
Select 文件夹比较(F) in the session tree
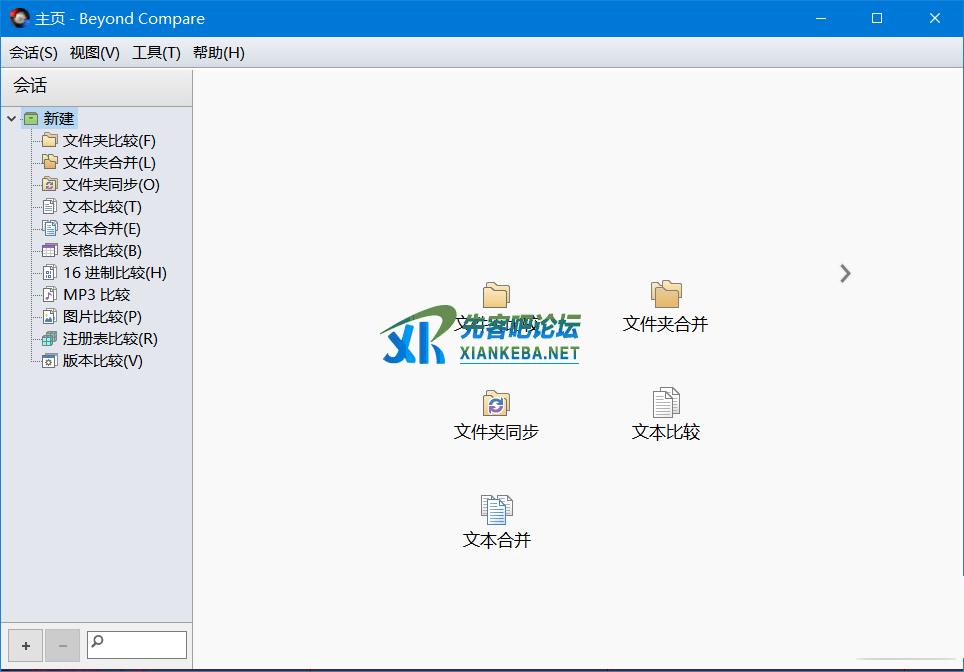pyautogui.click(x=108, y=141)
